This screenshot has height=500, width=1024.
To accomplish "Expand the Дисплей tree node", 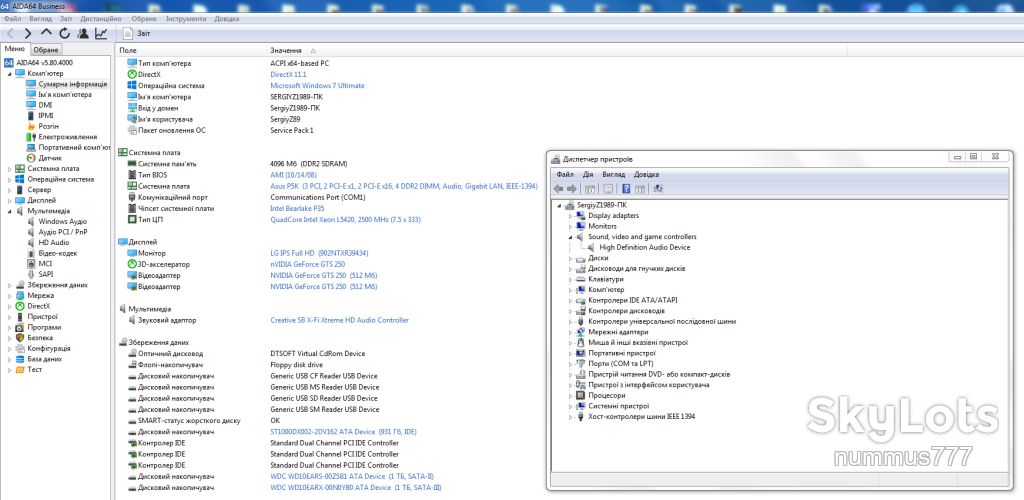I will [x=10, y=200].
